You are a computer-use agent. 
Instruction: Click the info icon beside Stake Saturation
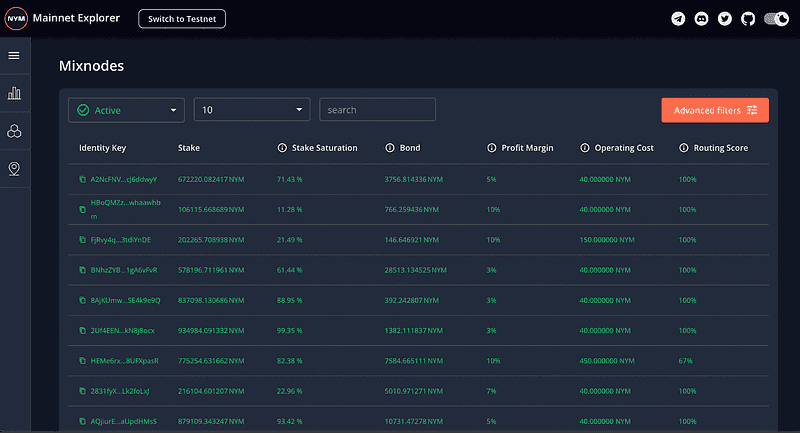click(282, 148)
